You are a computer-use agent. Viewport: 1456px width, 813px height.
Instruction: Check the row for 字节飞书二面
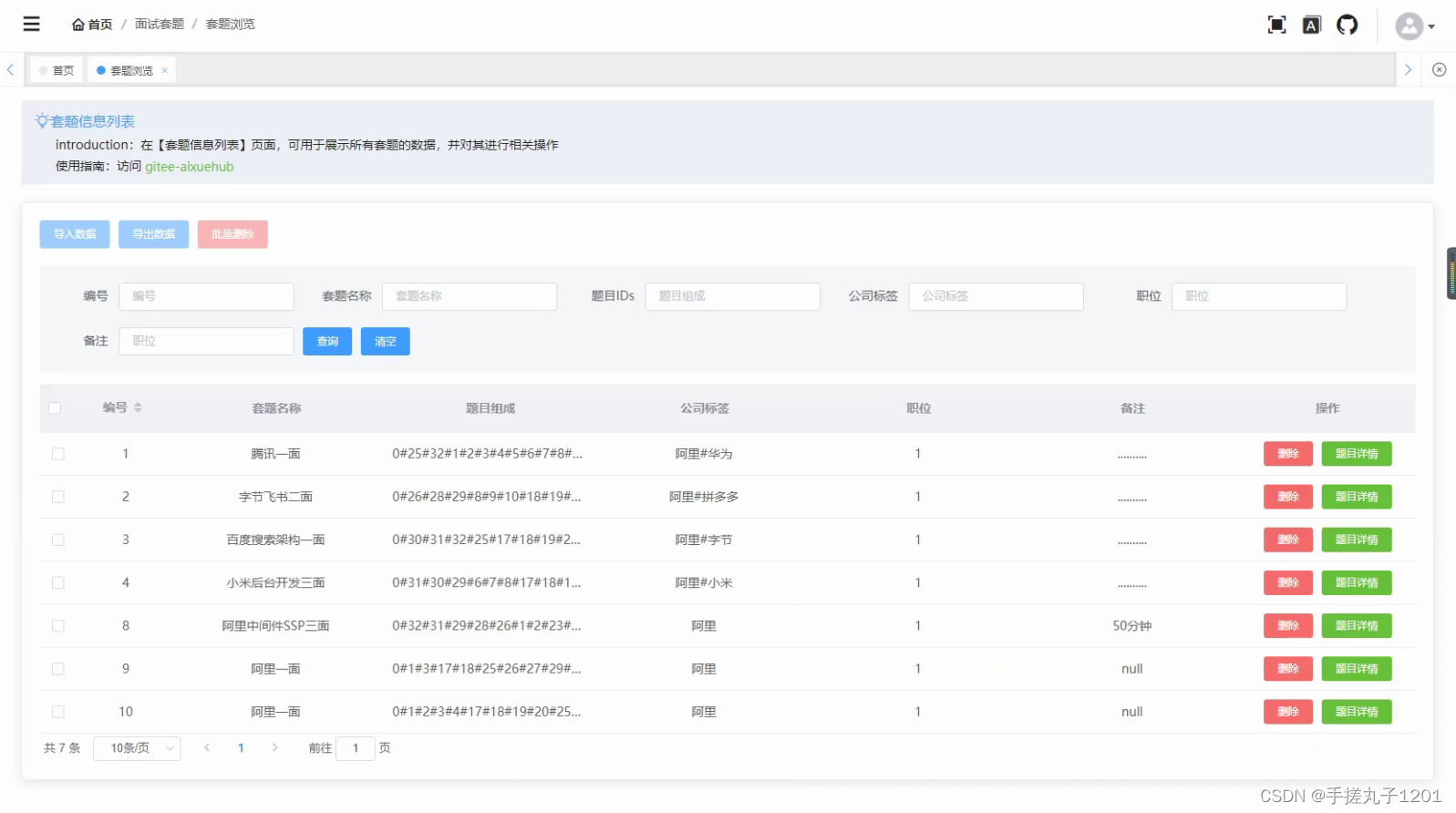[x=58, y=497]
